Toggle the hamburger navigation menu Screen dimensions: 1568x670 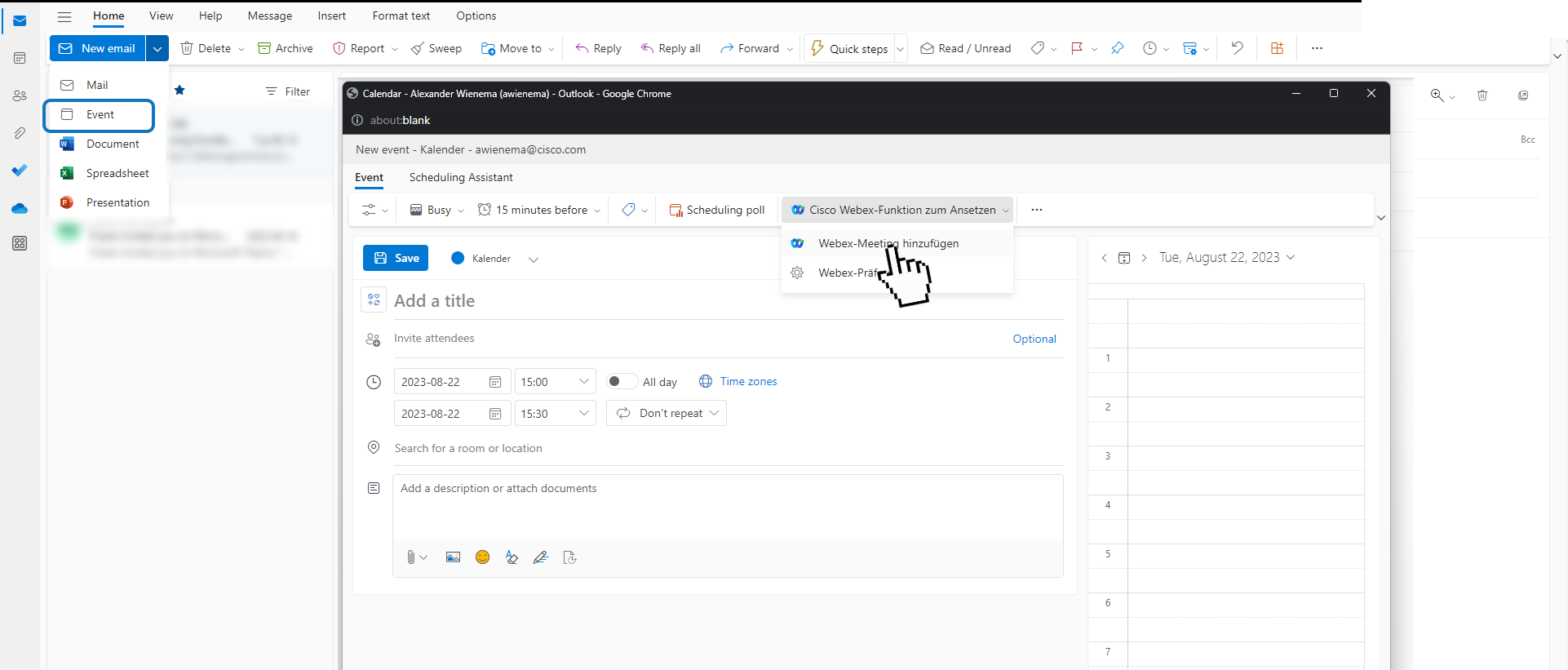click(x=64, y=16)
